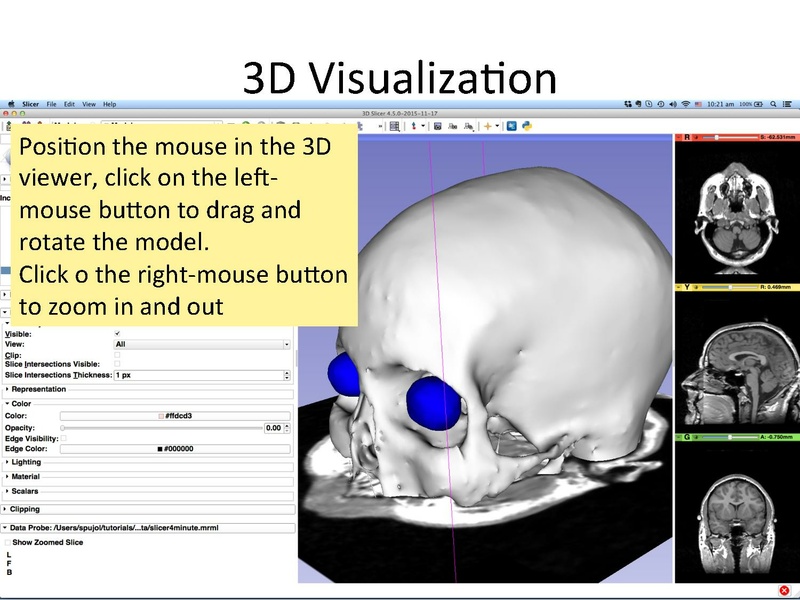The width and height of the screenshot is (800, 600).
Task: Click the Spotlight search icon in menu bar
Action: (772, 103)
